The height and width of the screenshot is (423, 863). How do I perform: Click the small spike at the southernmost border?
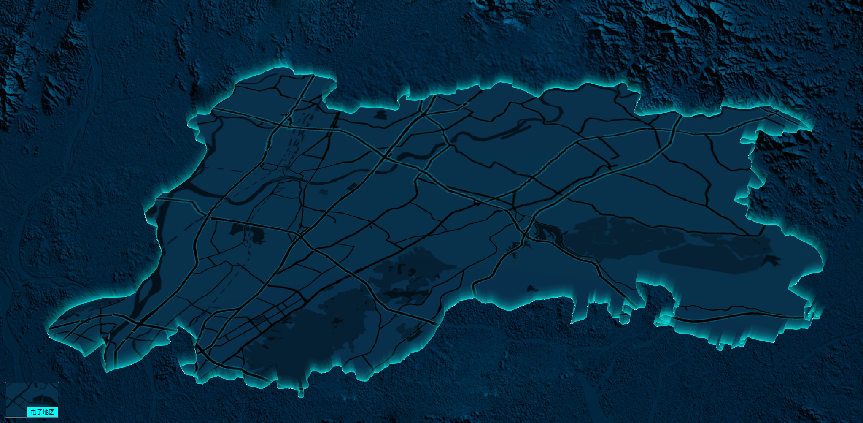pos(301,391)
